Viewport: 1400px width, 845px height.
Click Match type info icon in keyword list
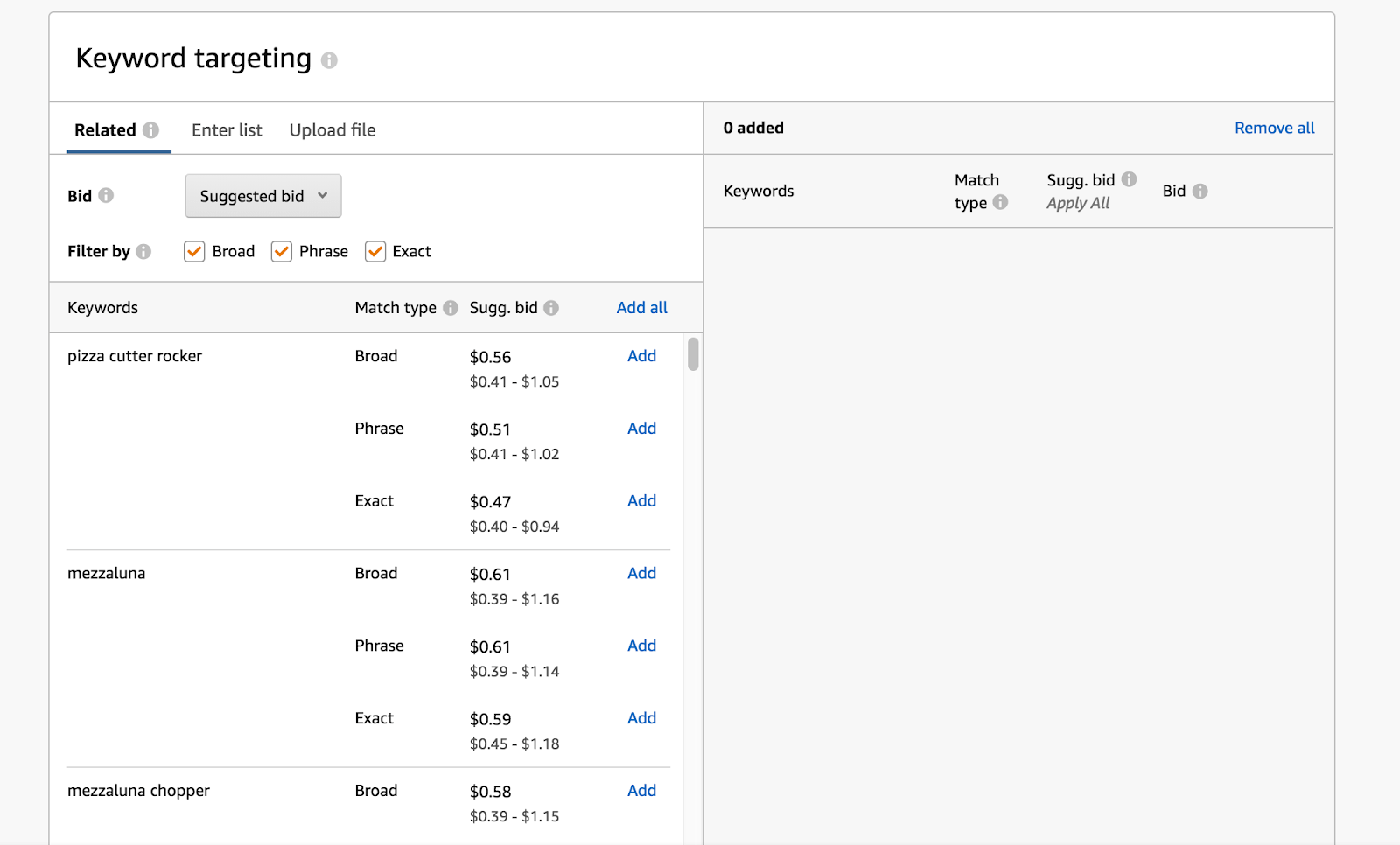tap(451, 308)
